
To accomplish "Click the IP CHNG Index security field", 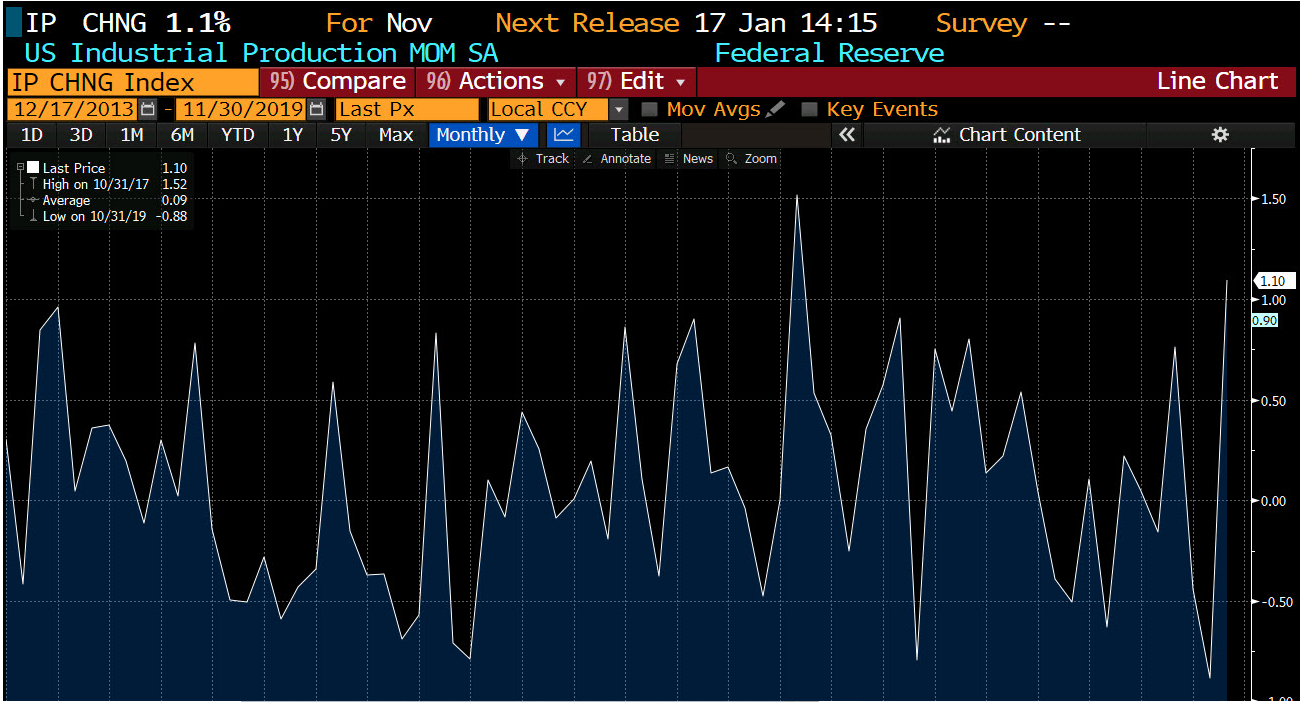I will click(x=132, y=82).
